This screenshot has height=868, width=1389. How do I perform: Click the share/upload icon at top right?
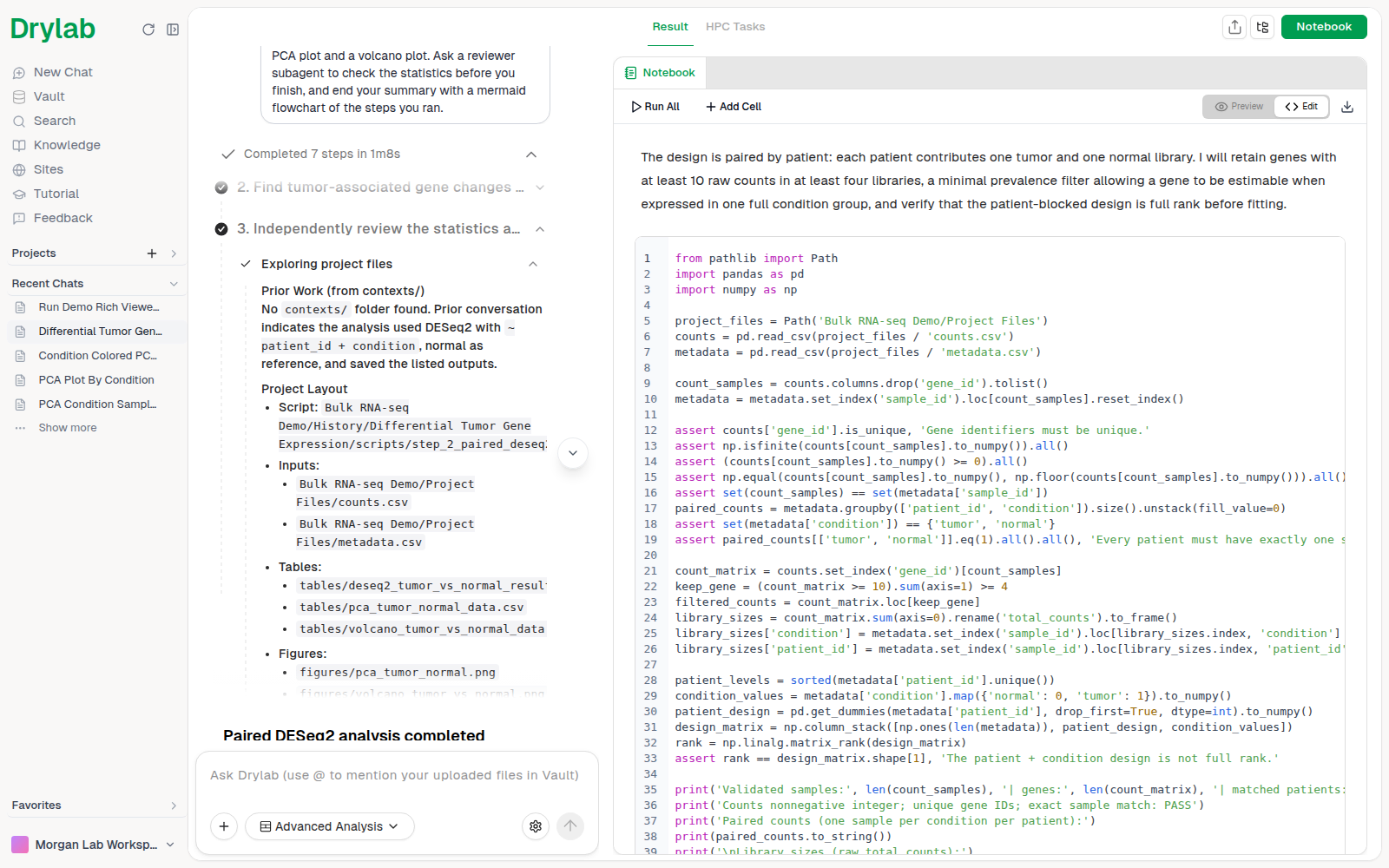pos(1234,27)
